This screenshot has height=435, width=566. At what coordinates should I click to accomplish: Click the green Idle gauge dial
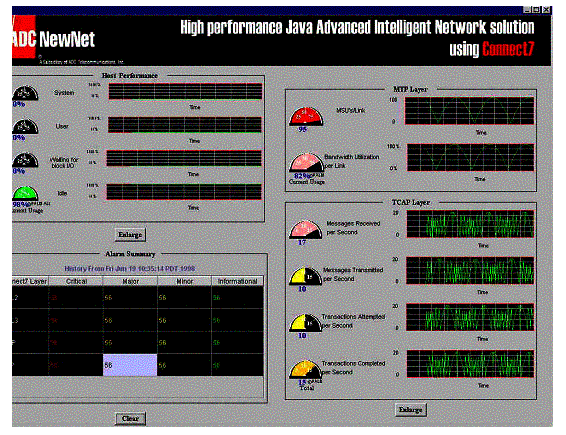[x=25, y=194]
